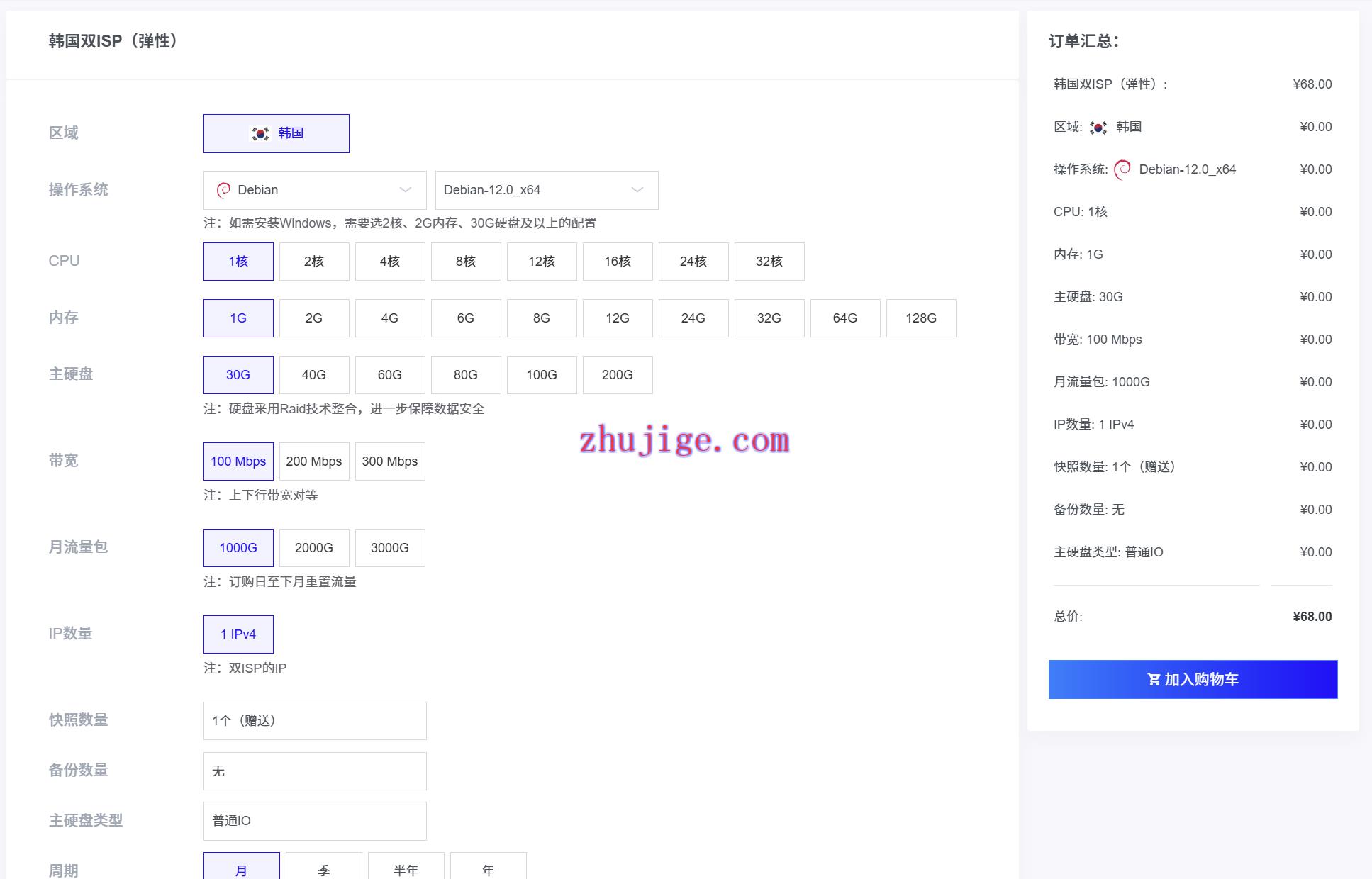The width and height of the screenshot is (1372, 879).
Task: Select 200 Mbps bandwidth option
Action: pyautogui.click(x=313, y=461)
